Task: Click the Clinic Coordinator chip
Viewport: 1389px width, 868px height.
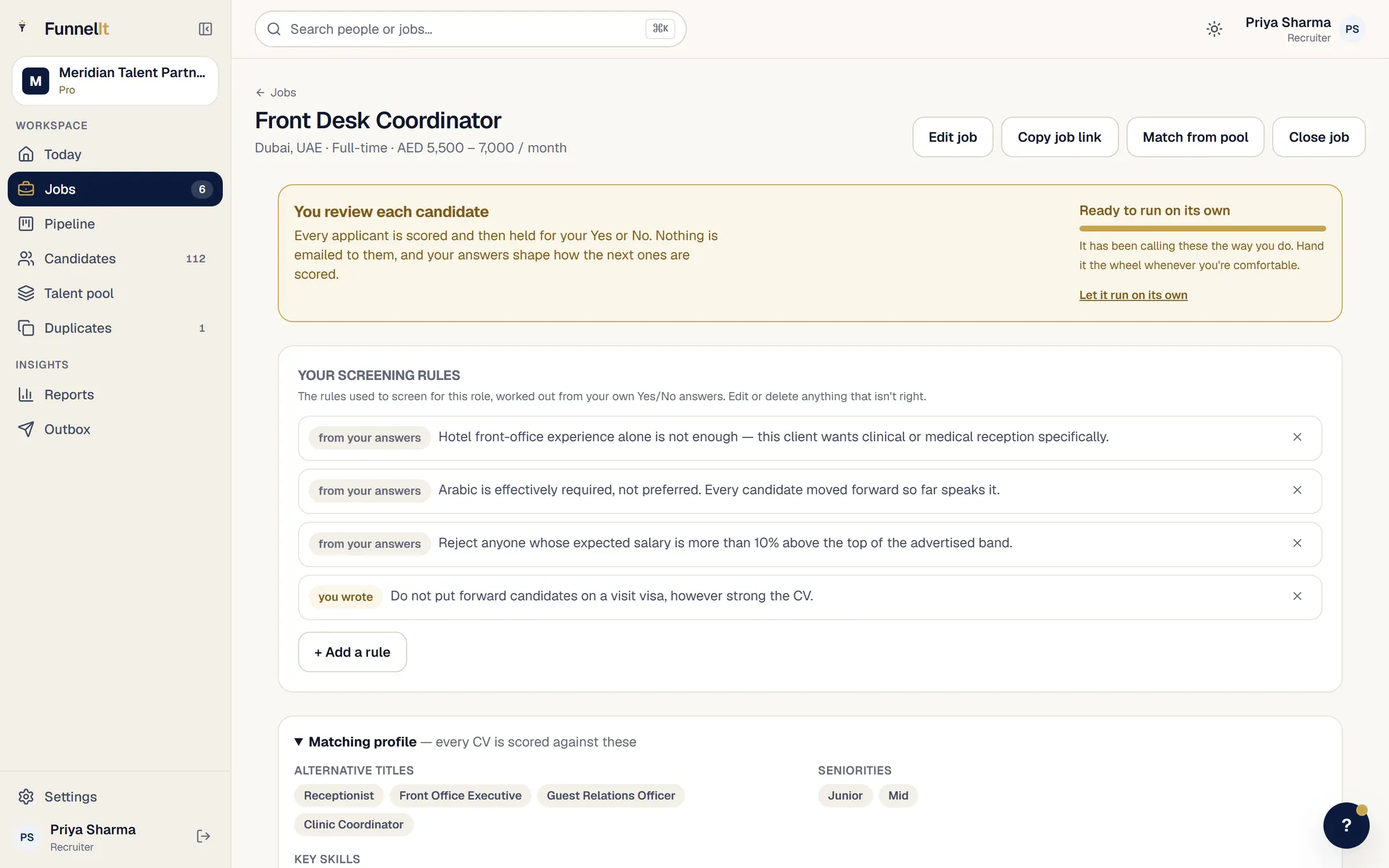Action: pos(354,824)
